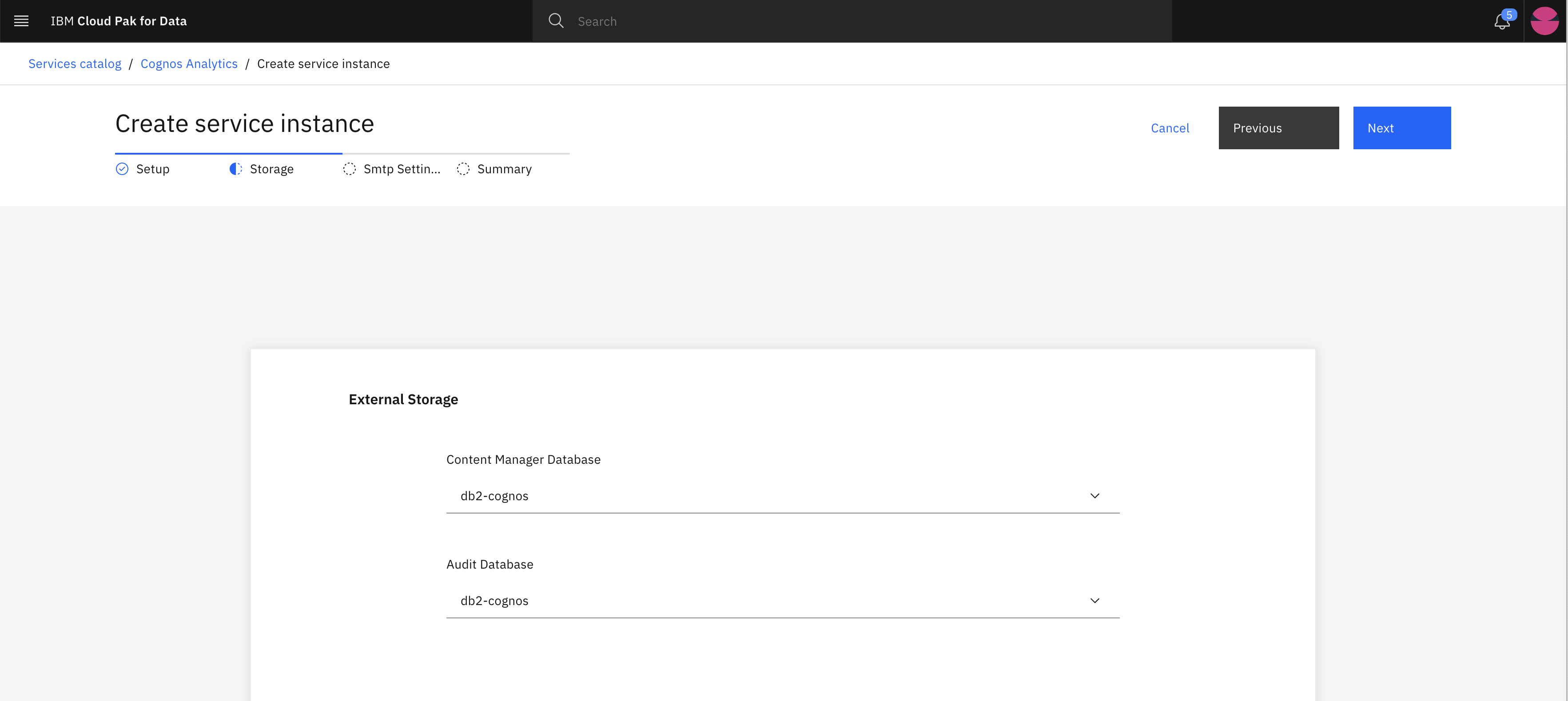The height and width of the screenshot is (701, 1568).
Task: Click the search magnifier icon
Action: [x=556, y=21]
